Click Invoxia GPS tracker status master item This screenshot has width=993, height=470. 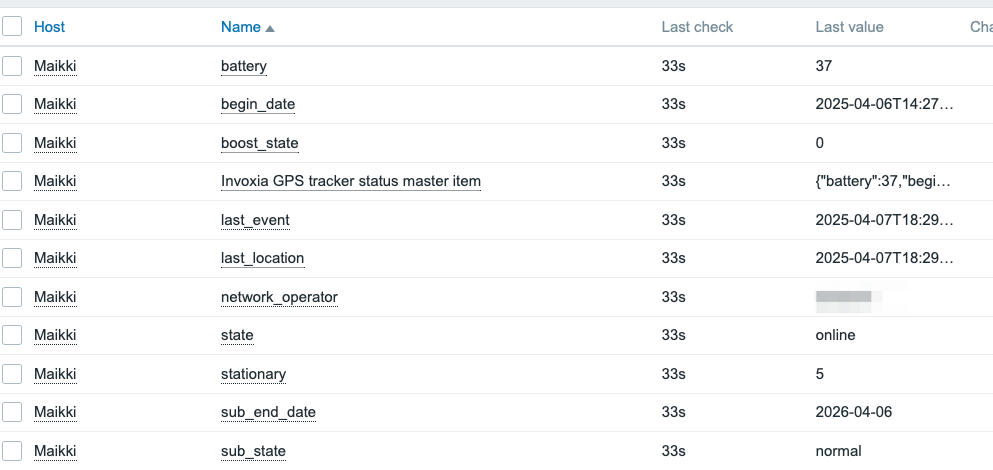[x=350, y=181]
